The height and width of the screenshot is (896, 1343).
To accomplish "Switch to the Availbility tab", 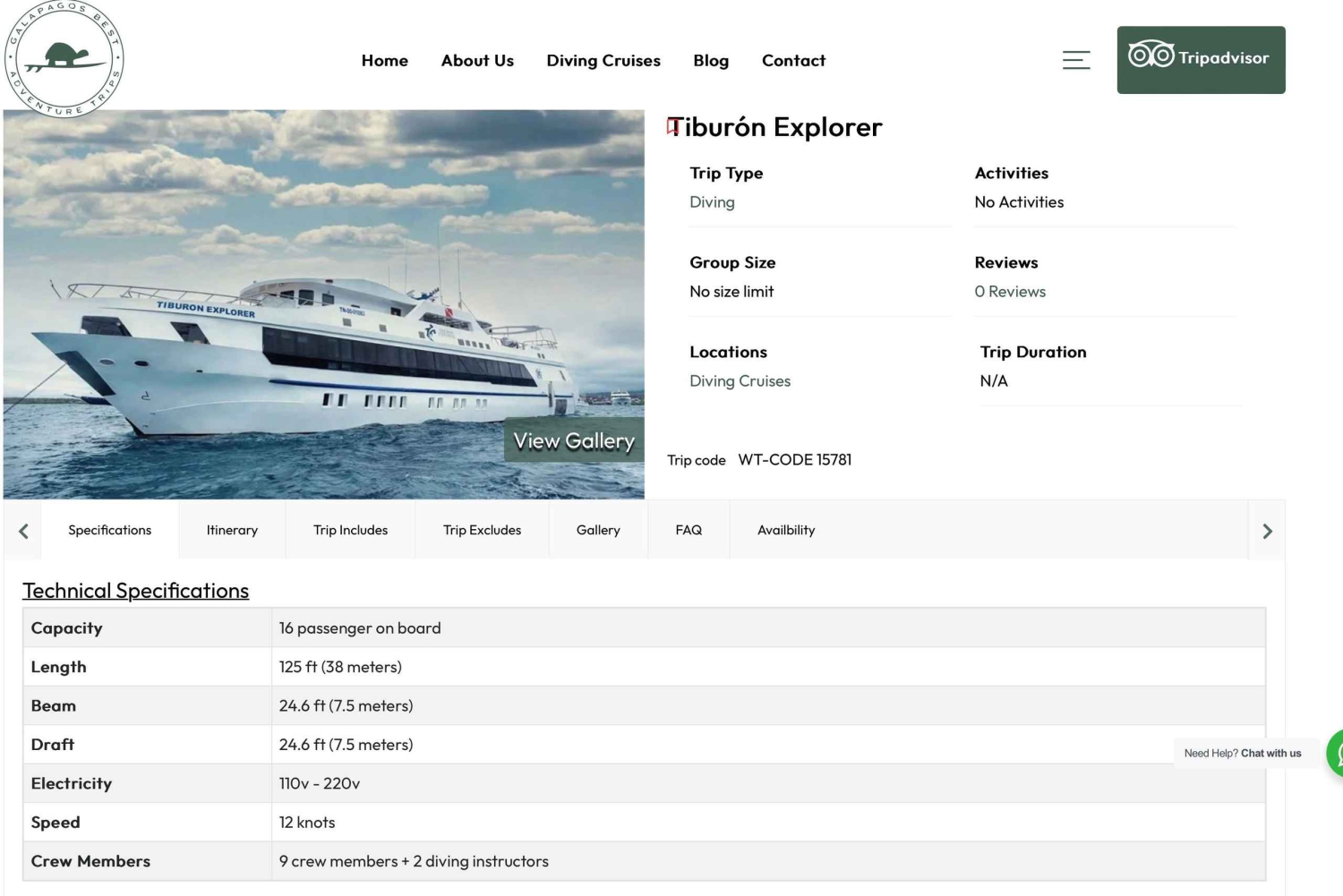I will coord(785,530).
